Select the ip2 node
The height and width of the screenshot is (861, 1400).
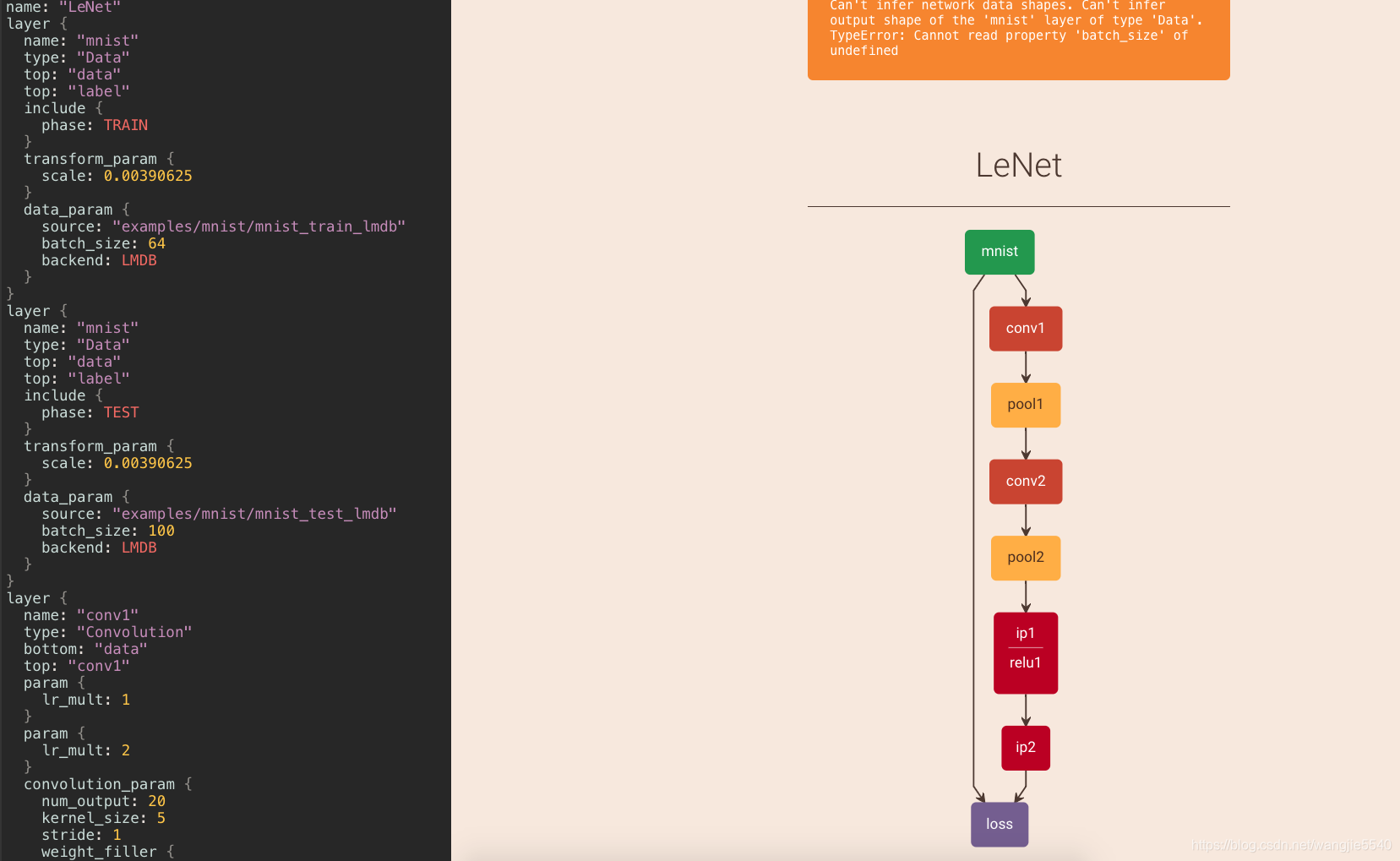click(x=1026, y=748)
